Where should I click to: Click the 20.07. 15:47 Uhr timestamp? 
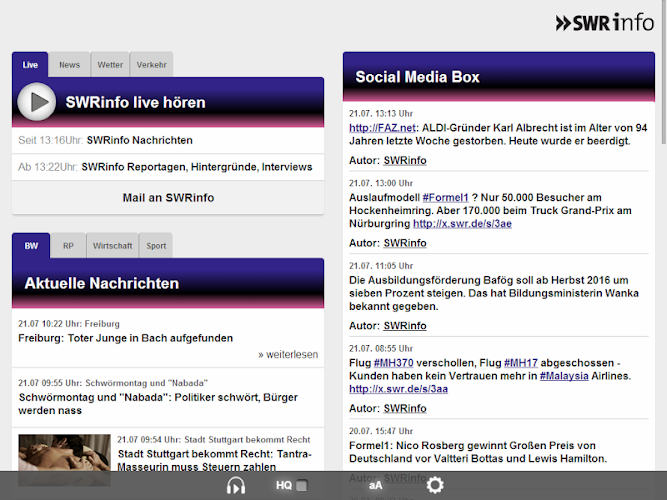381,431
